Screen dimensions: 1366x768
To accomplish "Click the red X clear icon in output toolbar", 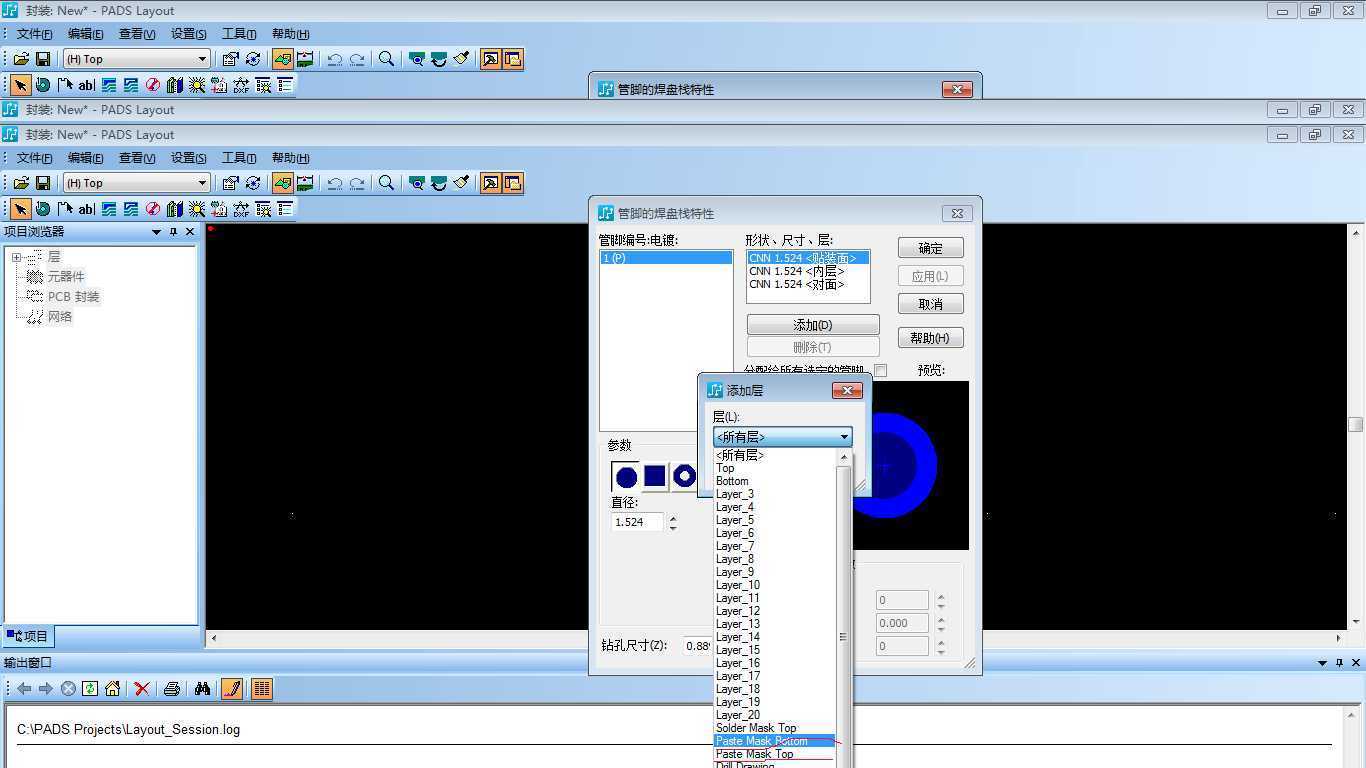I will click(x=142, y=688).
